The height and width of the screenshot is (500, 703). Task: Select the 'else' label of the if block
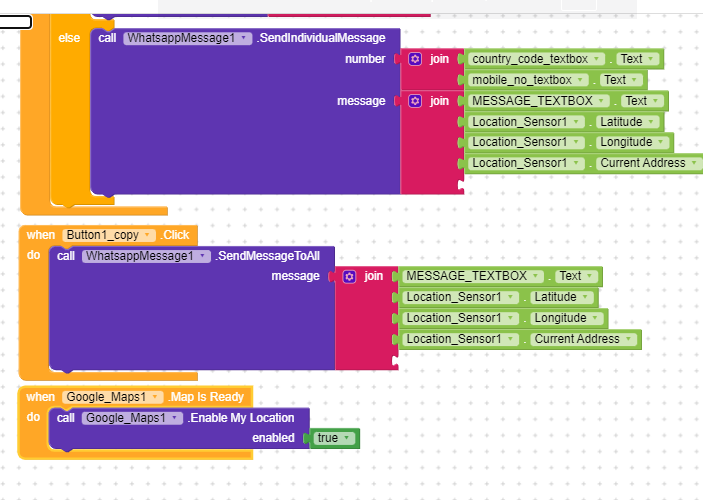[x=69, y=38]
